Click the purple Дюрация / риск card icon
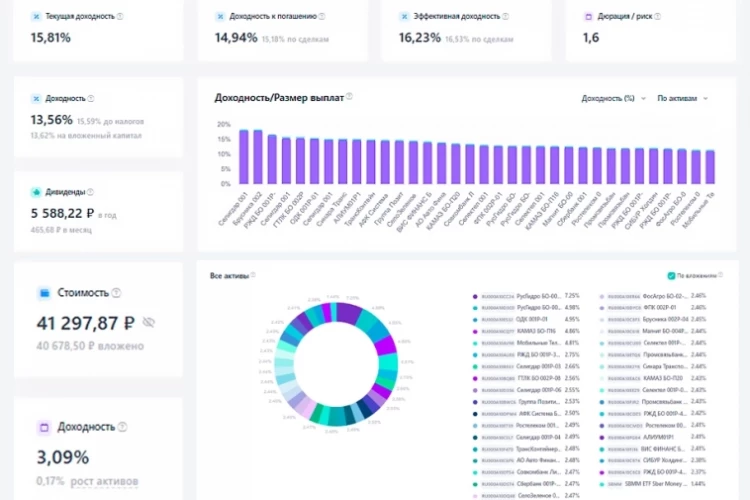Viewport: 750px width, 500px height. [x=588, y=16]
